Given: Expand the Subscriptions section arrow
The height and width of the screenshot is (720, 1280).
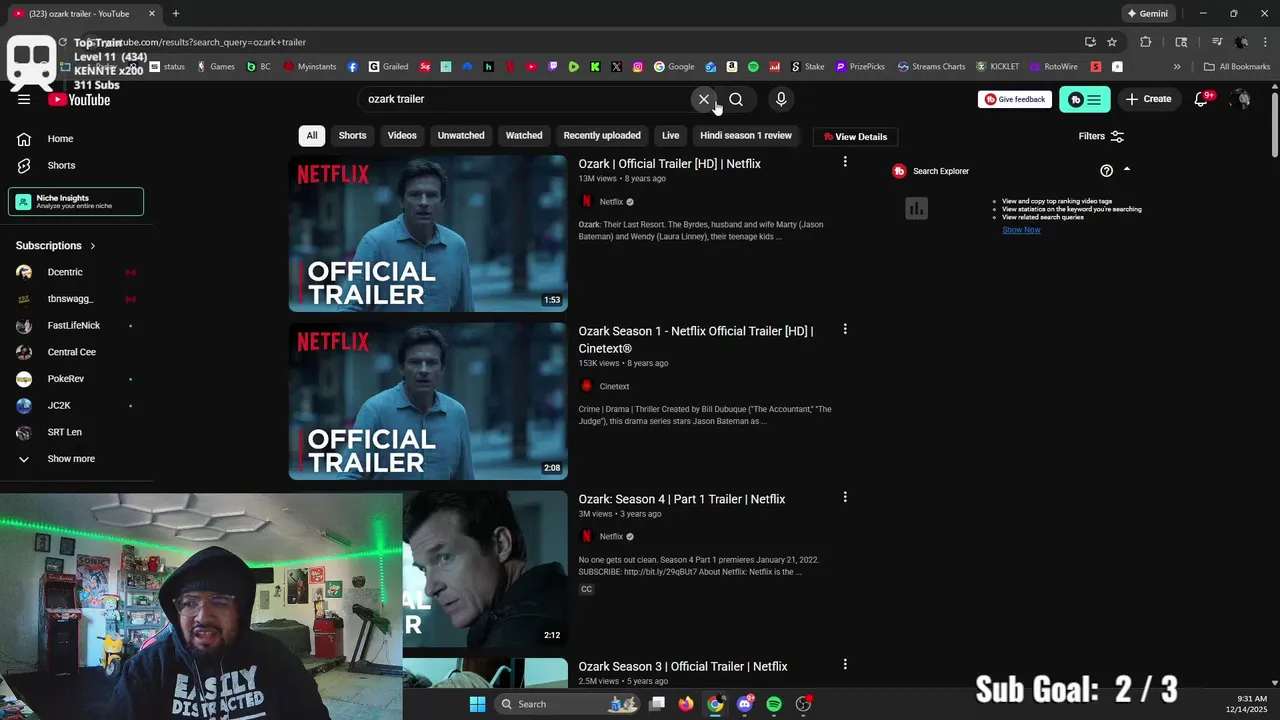Looking at the screenshot, I should pos(93,246).
